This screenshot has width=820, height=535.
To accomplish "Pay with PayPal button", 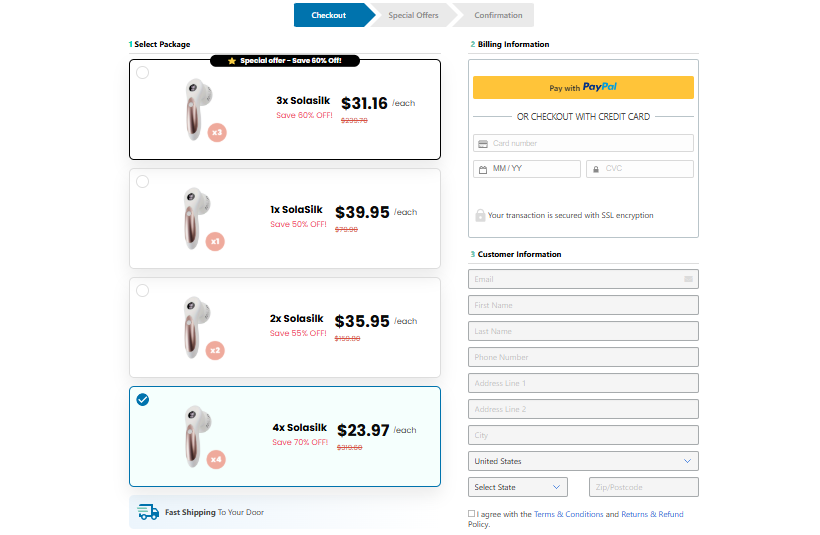I will (x=583, y=88).
